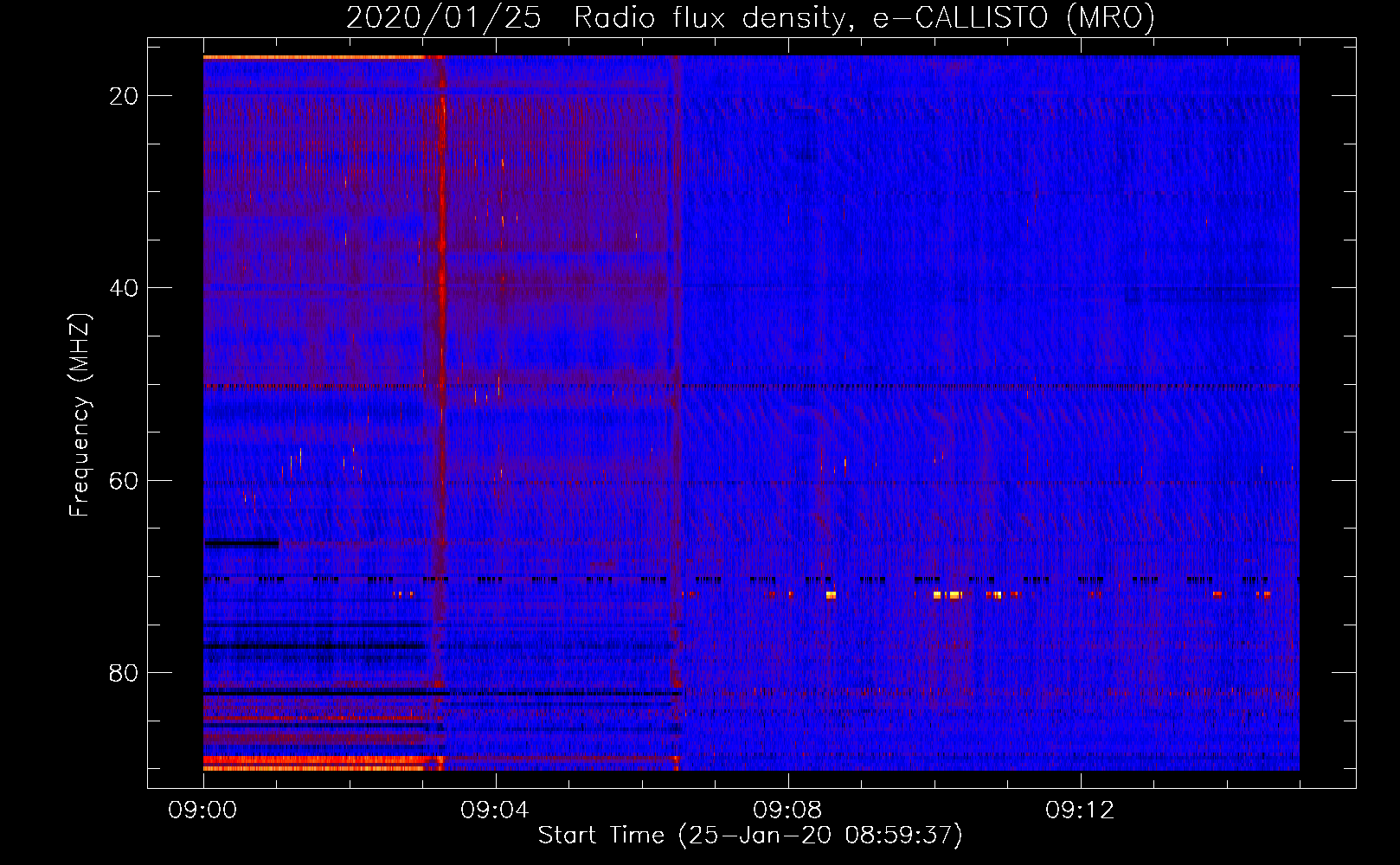
Task: Click the '20' frequency tick label
Action: 124,96
